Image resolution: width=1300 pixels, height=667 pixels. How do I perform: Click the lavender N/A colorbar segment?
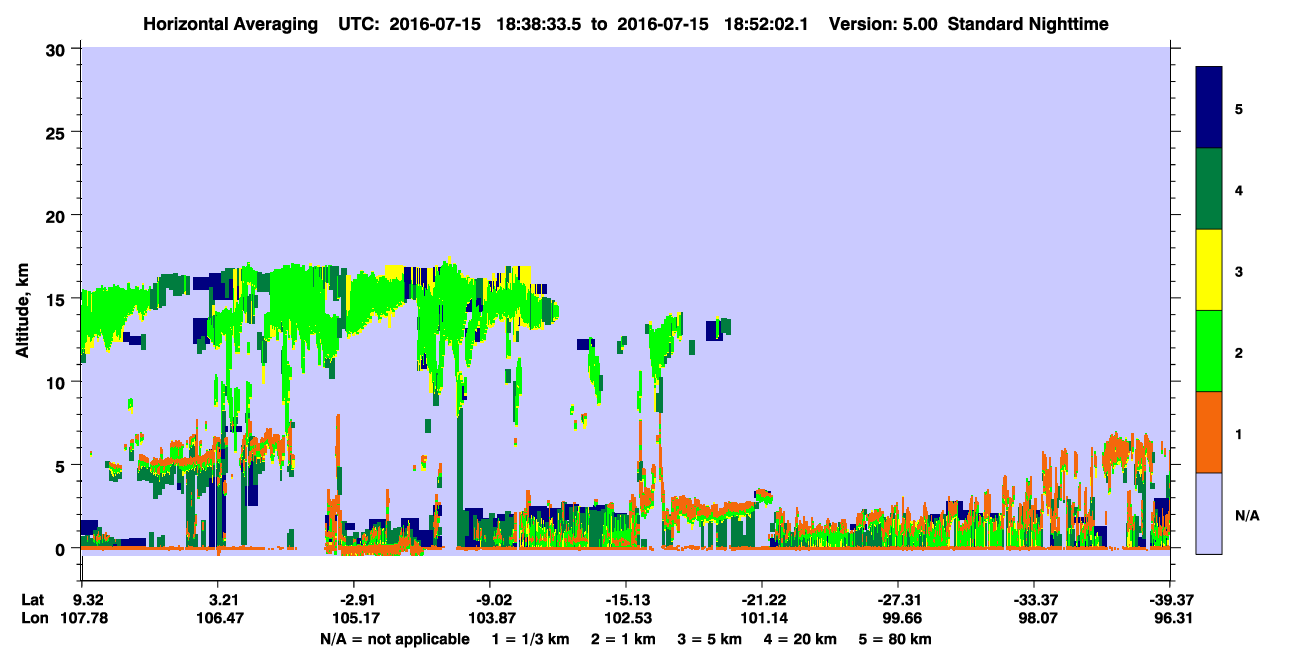[1209, 512]
